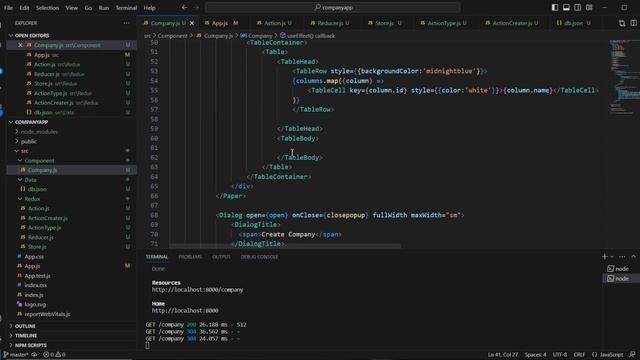Open customize layout icon
This screenshot has height=360, width=640.
pyautogui.click(x=589, y=7)
